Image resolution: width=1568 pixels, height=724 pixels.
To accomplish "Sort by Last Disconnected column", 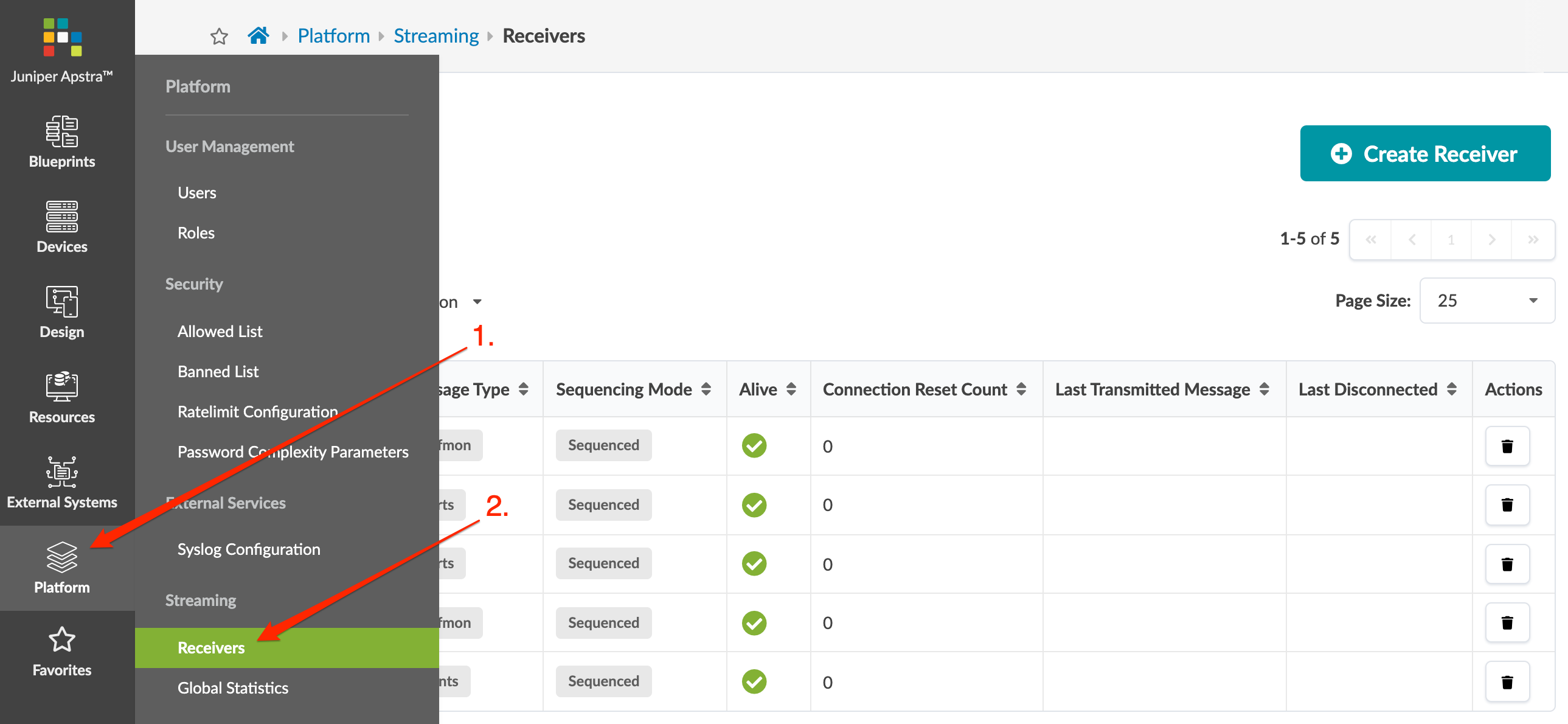I will (x=1451, y=389).
